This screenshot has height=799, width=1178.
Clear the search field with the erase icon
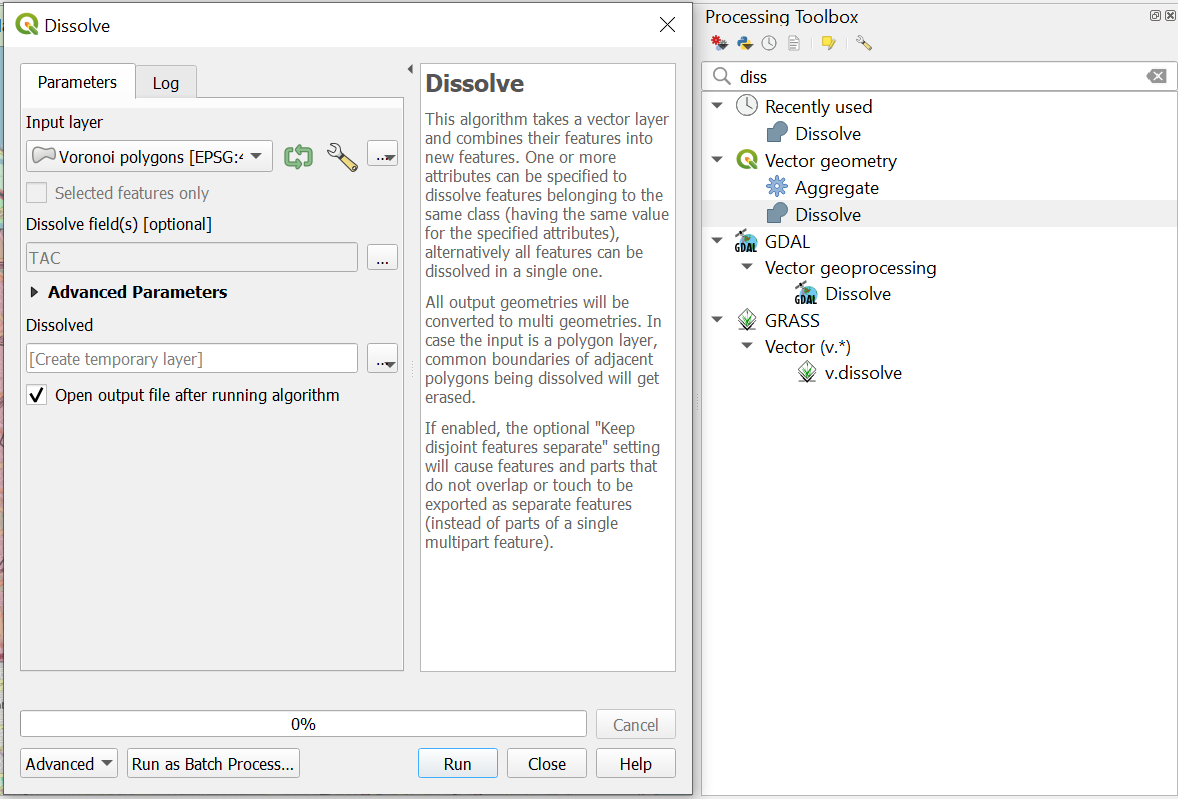pyautogui.click(x=1157, y=76)
